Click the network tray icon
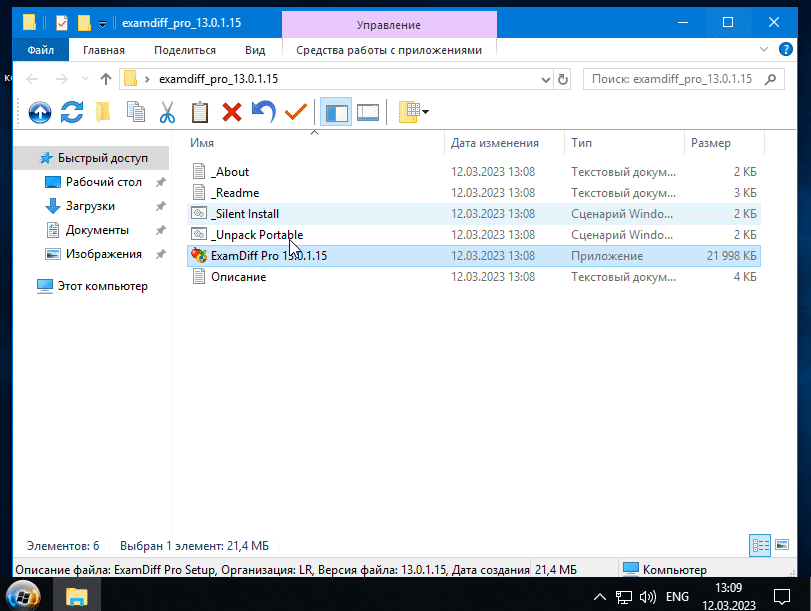The image size is (811, 611). click(623, 597)
